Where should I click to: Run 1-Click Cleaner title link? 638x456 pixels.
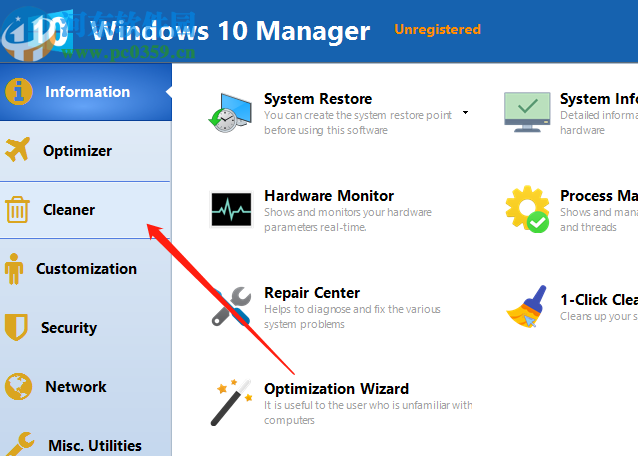point(599,300)
